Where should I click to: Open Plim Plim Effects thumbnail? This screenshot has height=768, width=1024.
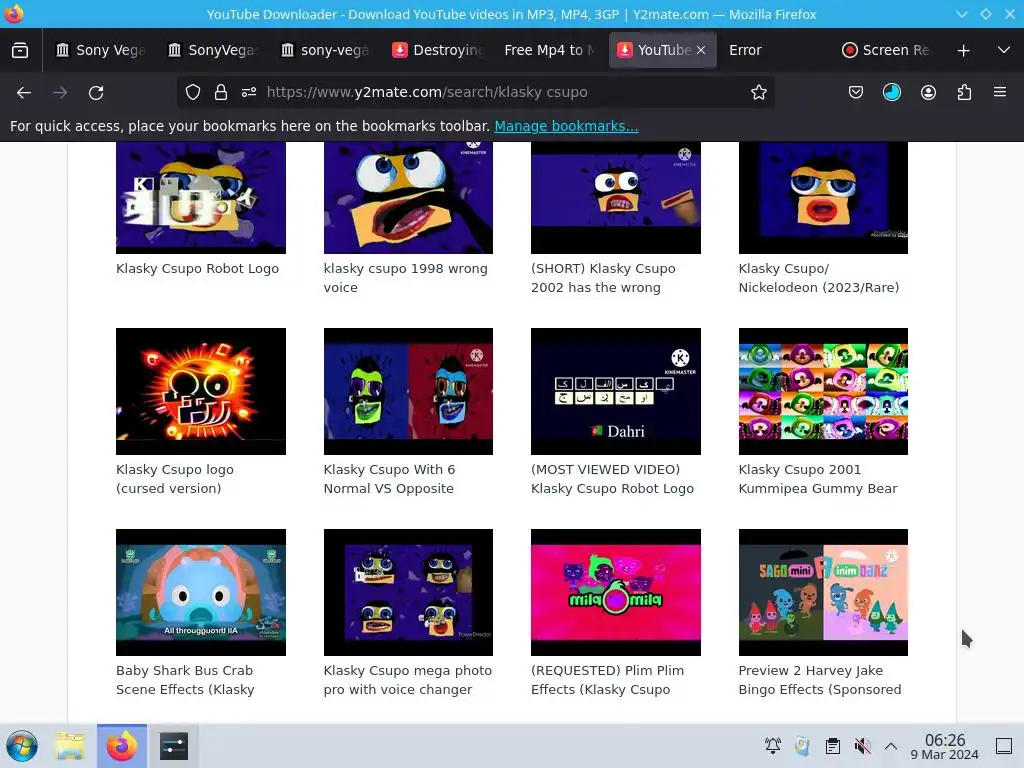pyautogui.click(x=616, y=592)
